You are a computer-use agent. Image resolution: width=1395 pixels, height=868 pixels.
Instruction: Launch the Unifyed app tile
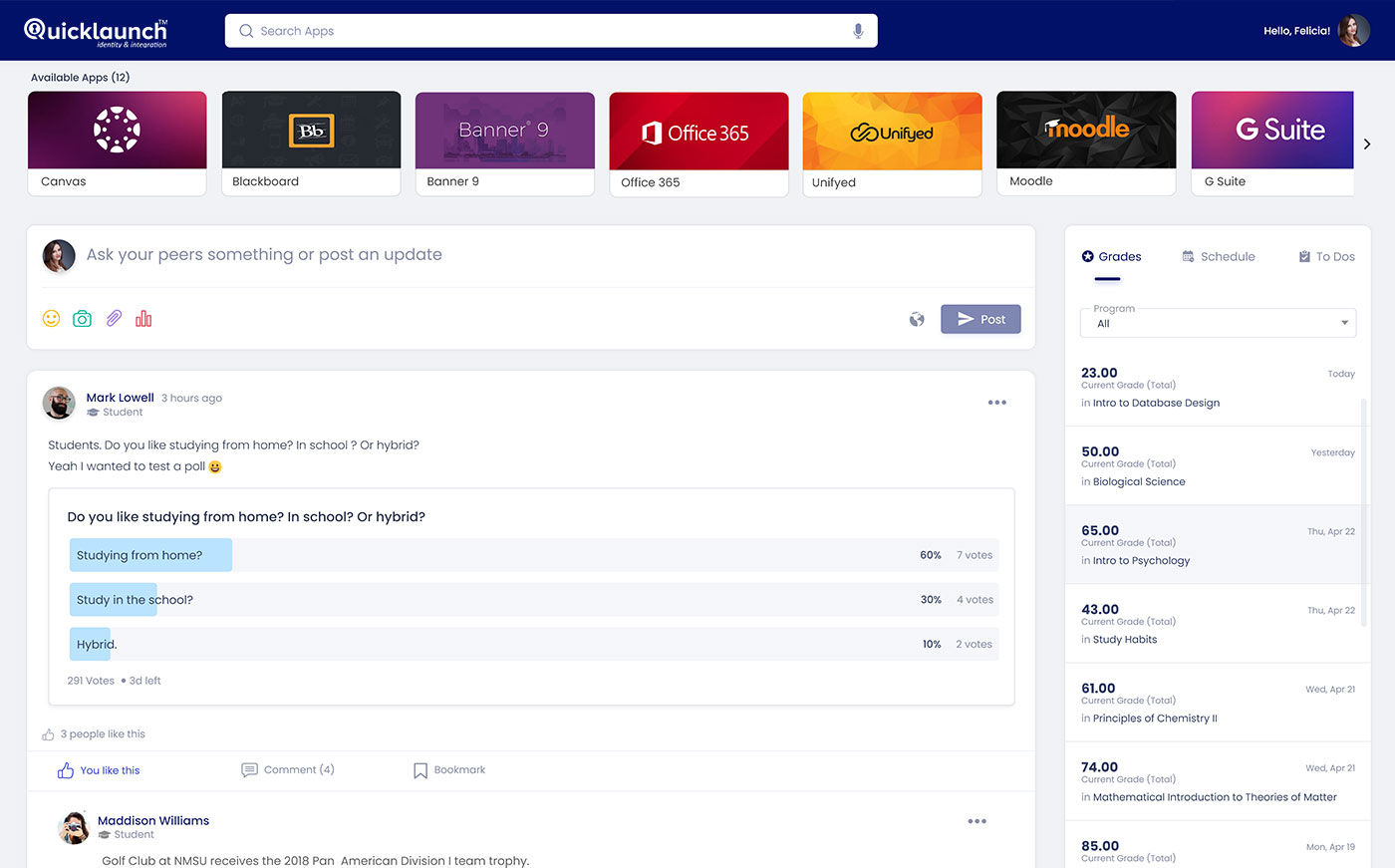(893, 145)
